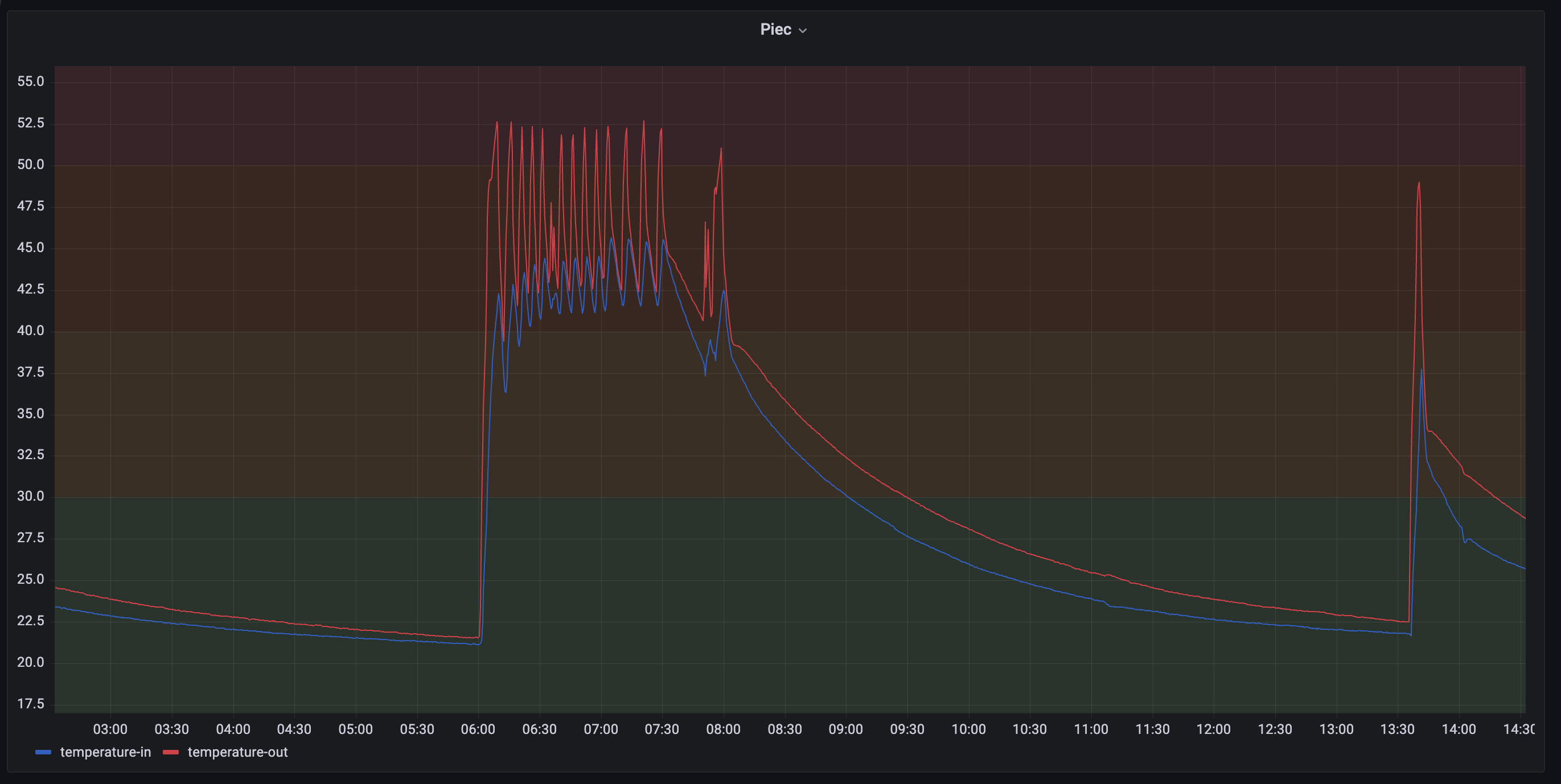Viewport: 1561px width, 784px height.
Task: Click the 06:00 time axis label
Action: [x=478, y=729]
